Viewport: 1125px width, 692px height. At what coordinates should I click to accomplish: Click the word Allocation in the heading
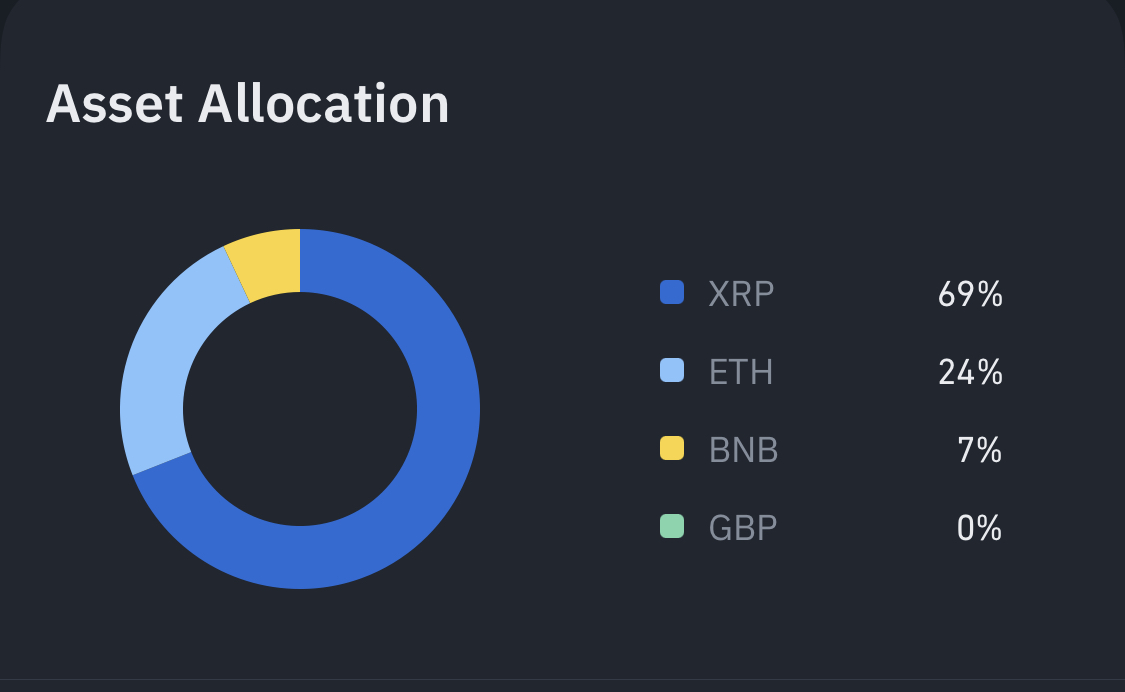pyautogui.click(x=323, y=104)
